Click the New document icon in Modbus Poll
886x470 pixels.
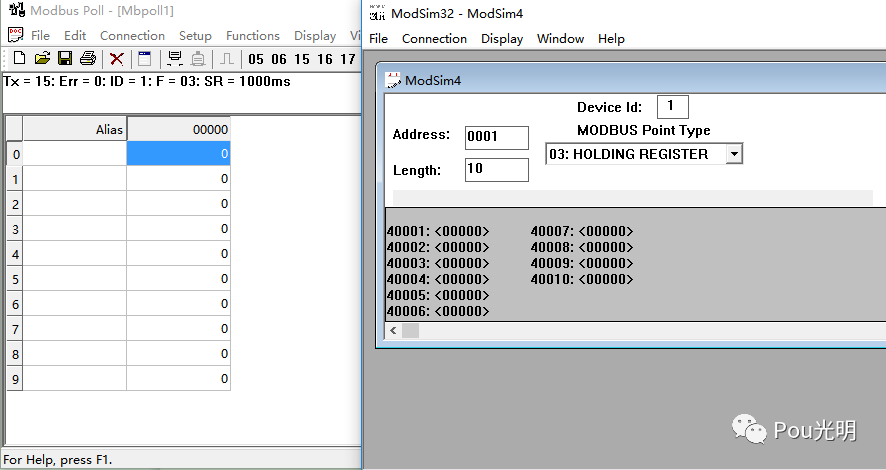[x=19, y=58]
